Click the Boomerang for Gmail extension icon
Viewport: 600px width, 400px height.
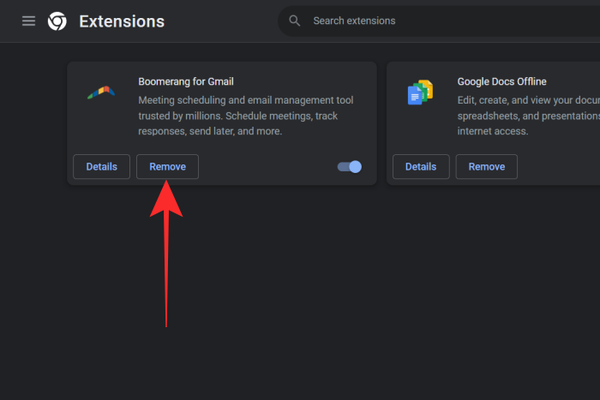[x=100, y=93]
